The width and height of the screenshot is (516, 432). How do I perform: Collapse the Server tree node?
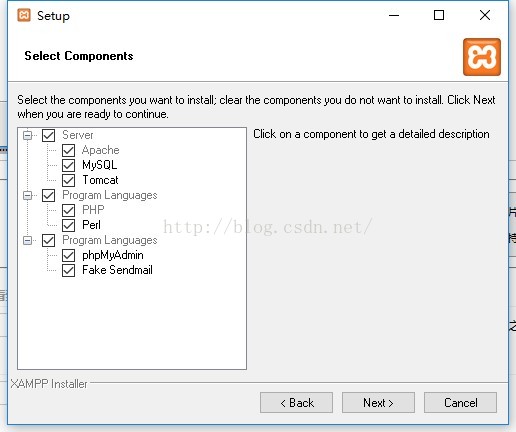(28, 135)
